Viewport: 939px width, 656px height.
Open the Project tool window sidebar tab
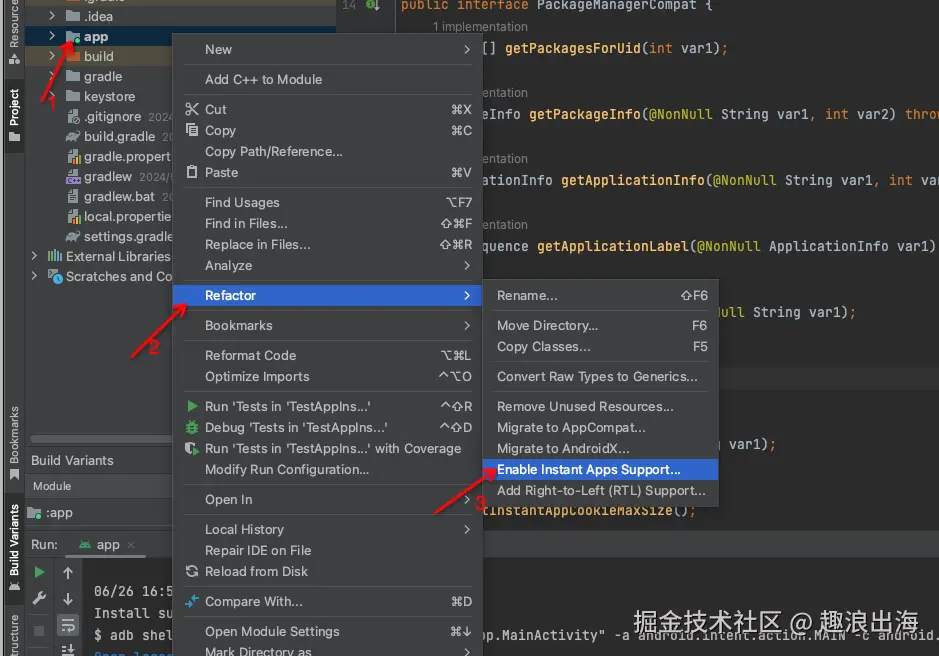tap(14, 115)
